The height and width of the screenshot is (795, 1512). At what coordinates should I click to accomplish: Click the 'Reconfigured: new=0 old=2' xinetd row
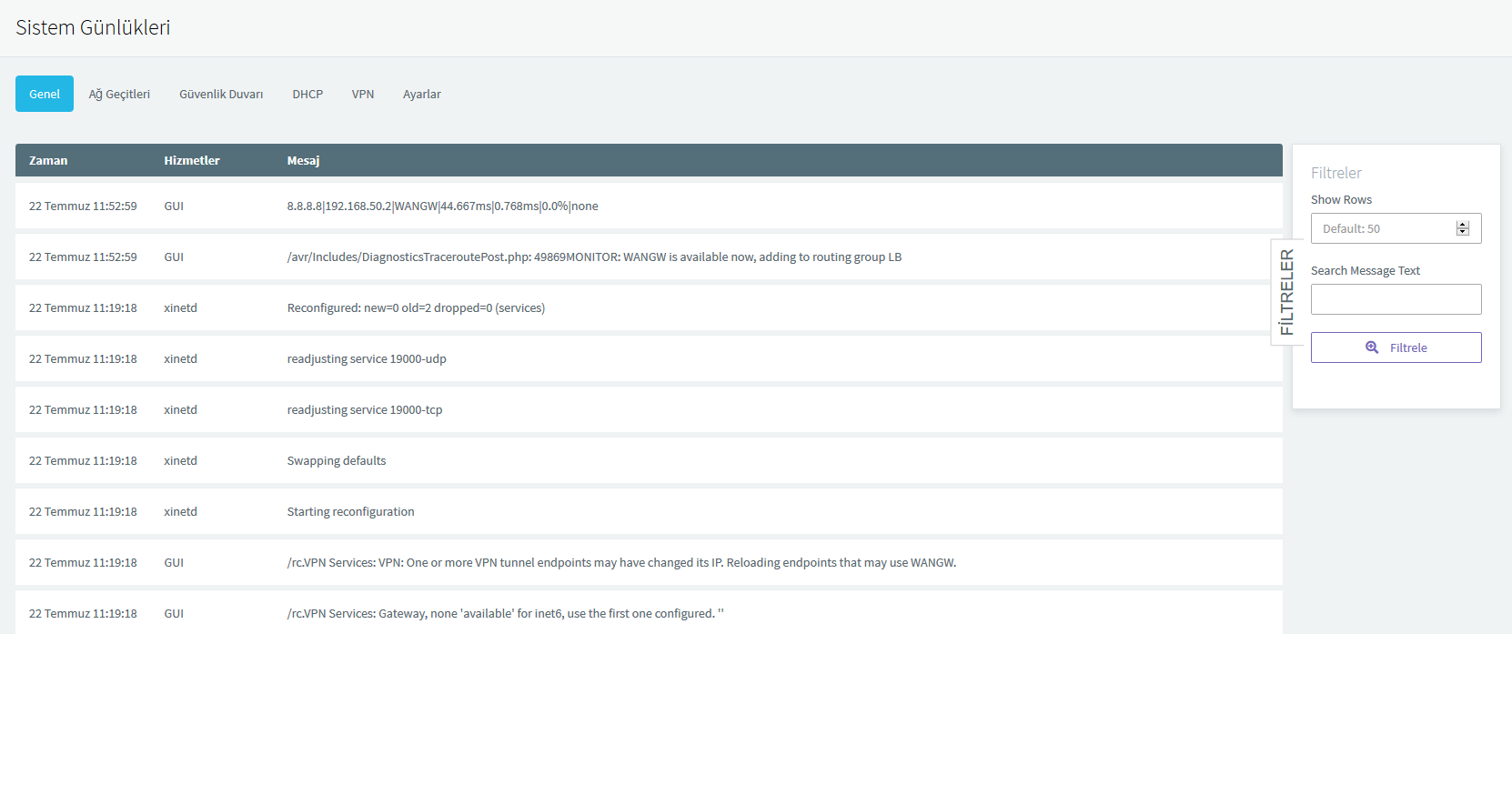pyautogui.click(x=416, y=308)
